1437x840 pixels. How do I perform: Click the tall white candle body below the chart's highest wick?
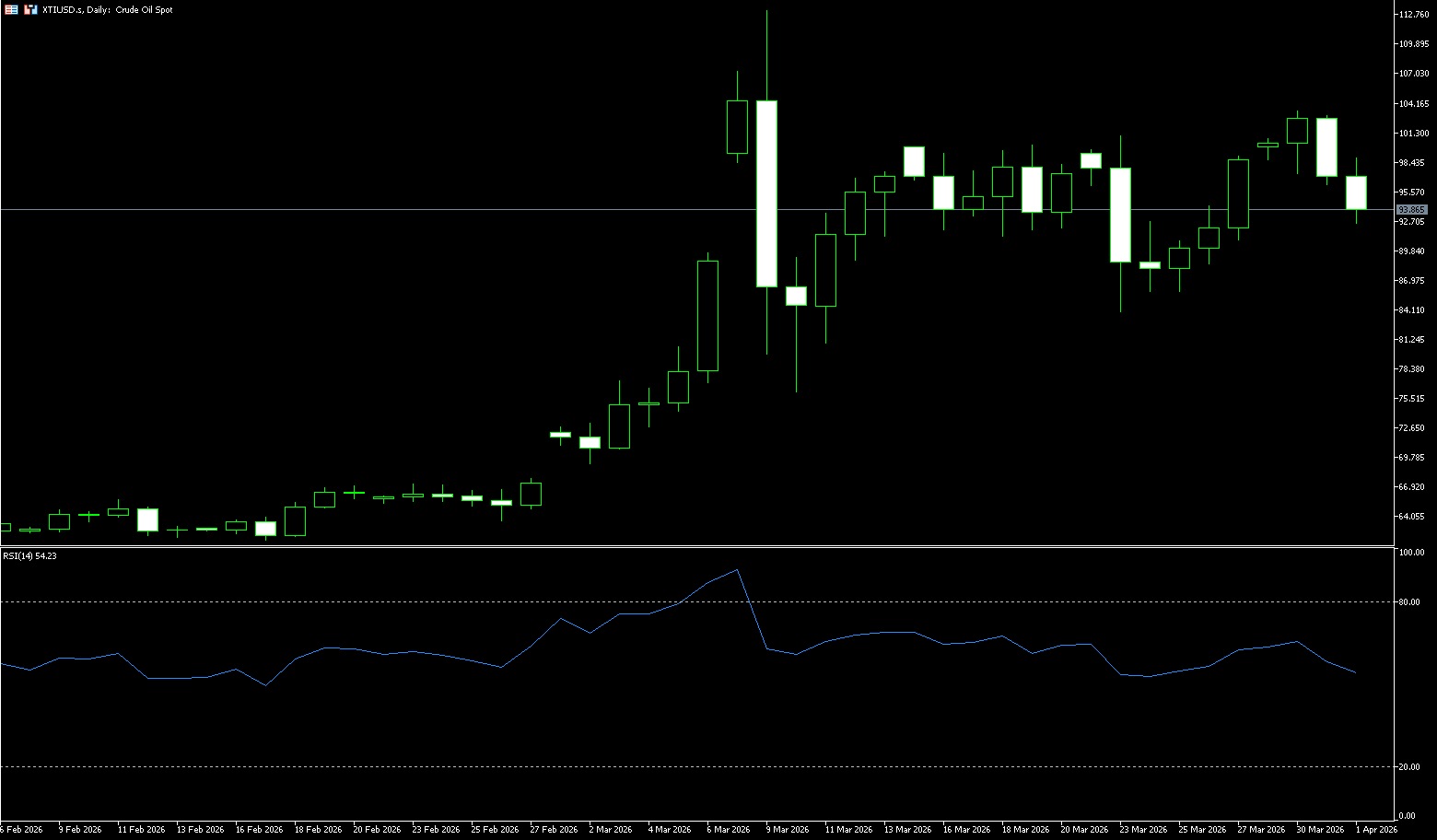pos(766,193)
